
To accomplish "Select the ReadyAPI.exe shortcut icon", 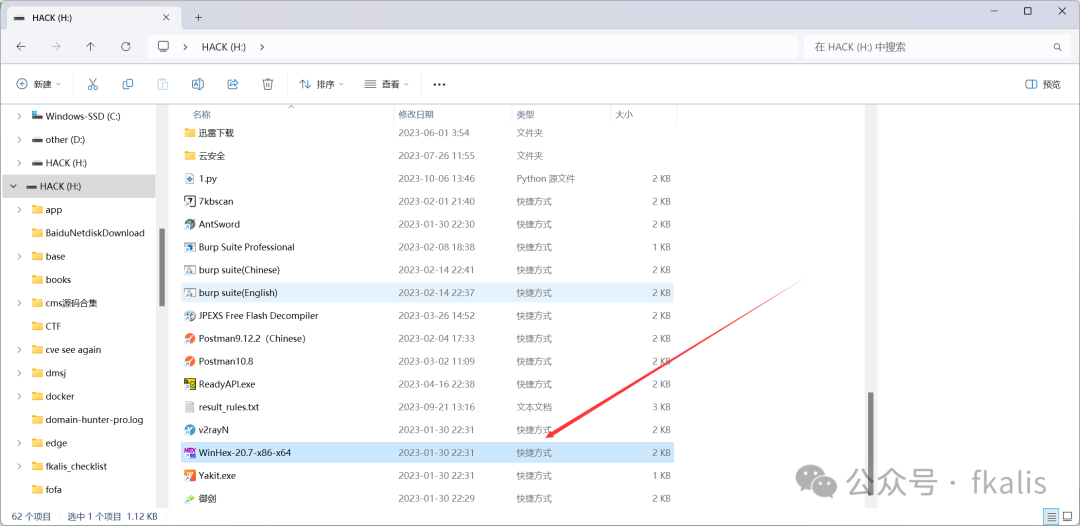I will [x=190, y=383].
